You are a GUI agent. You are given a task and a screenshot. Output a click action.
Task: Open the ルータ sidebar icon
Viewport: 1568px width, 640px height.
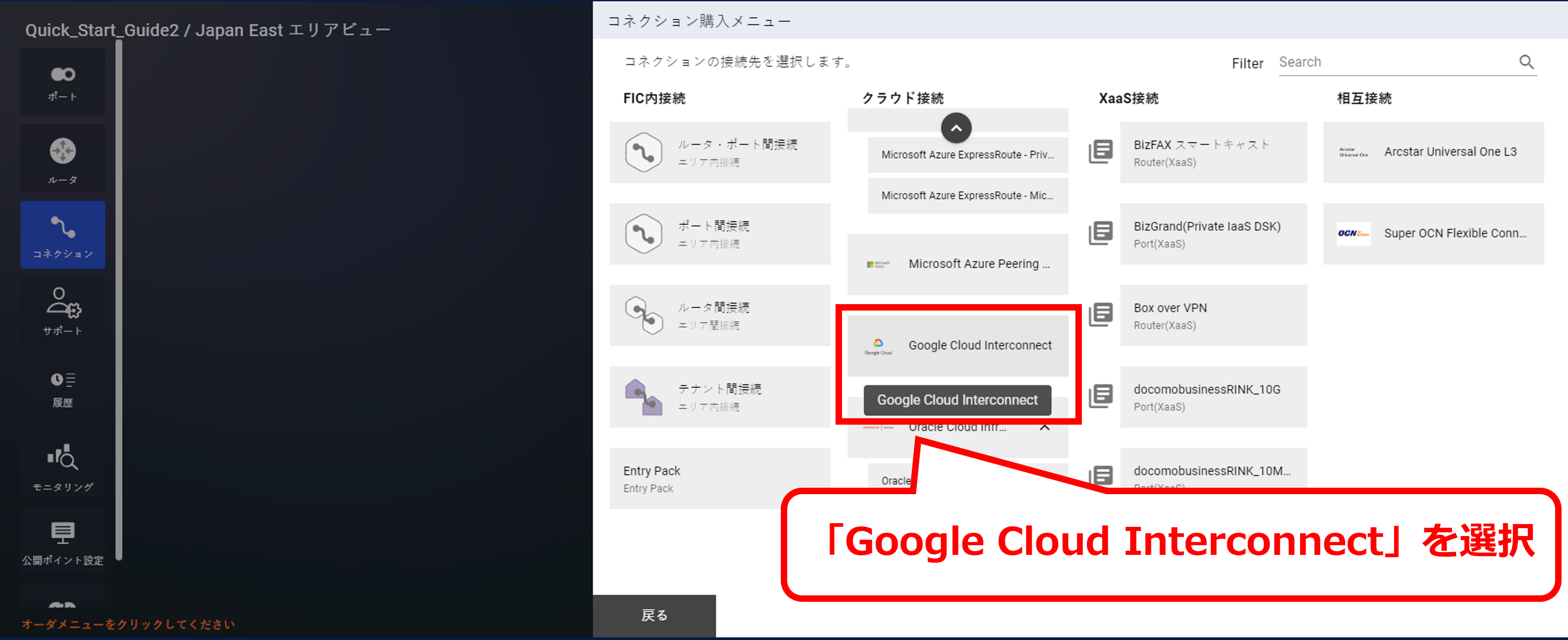click(63, 159)
